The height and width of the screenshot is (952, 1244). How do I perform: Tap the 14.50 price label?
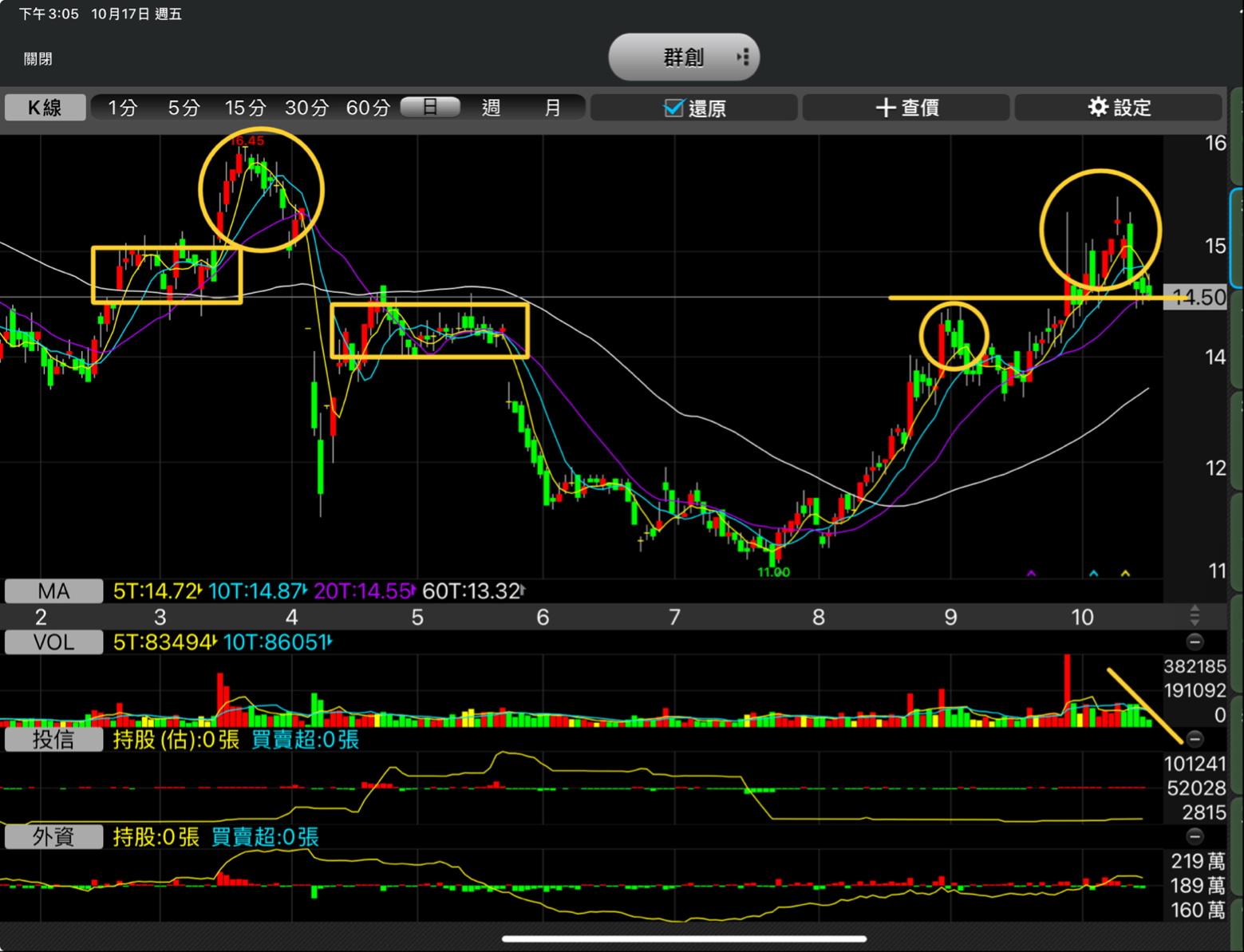pyautogui.click(x=1196, y=298)
